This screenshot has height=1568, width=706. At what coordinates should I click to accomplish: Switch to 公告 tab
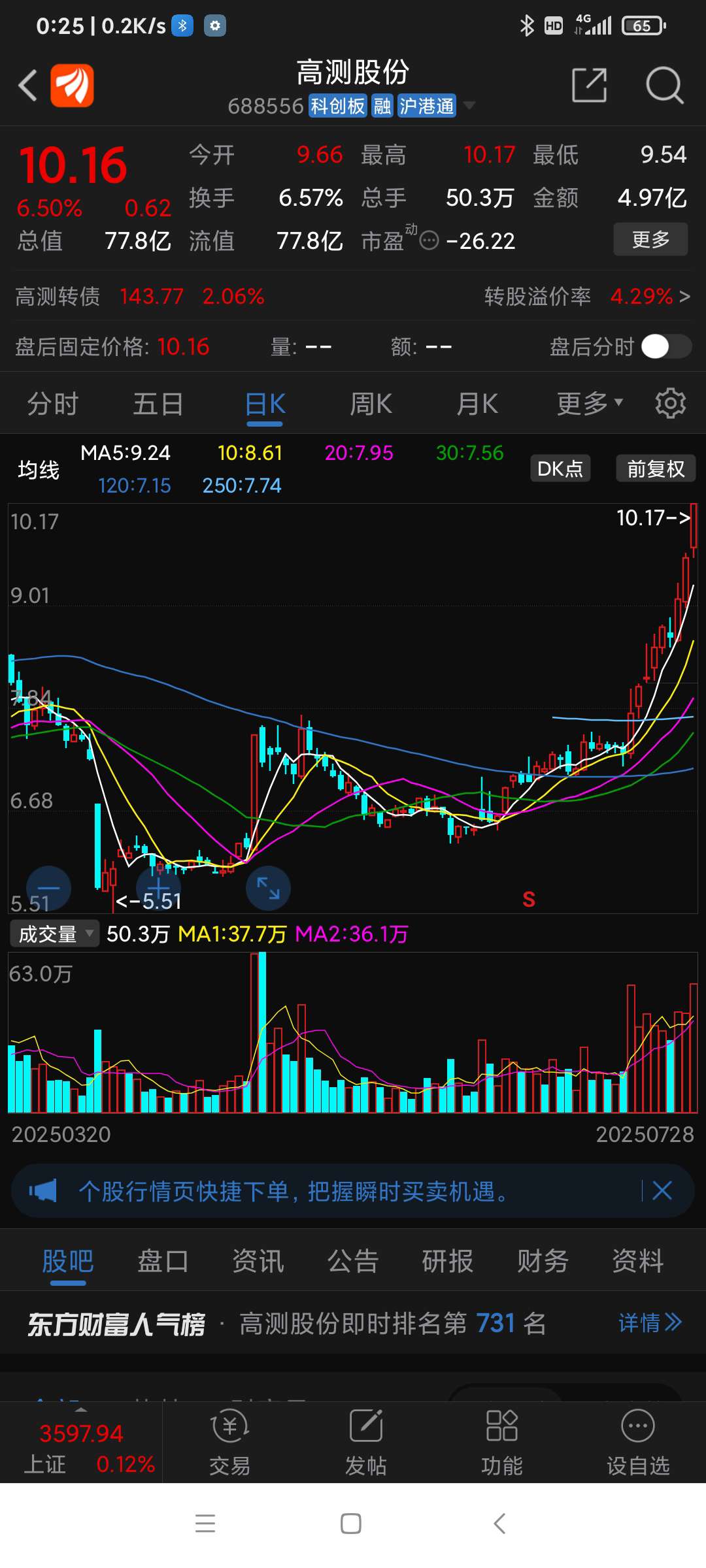[x=353, y=1261]
